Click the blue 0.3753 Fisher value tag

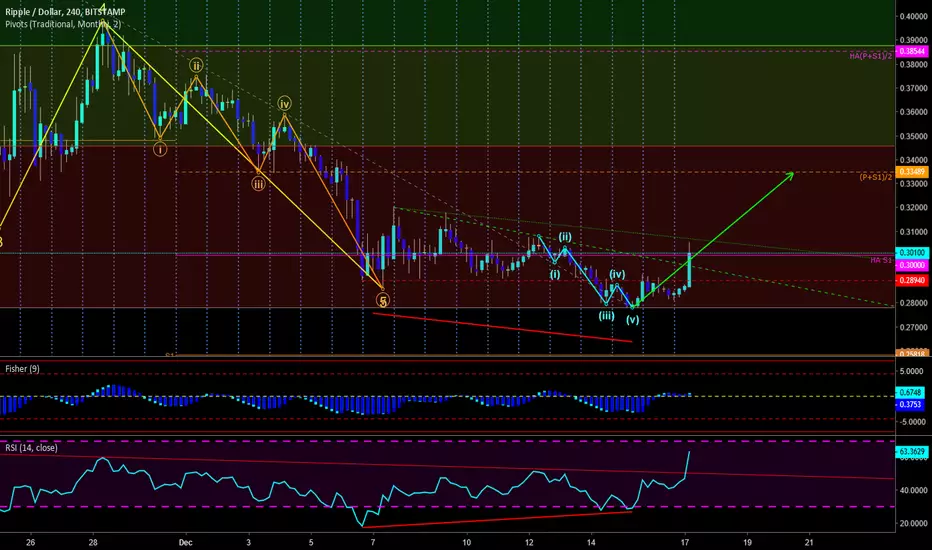tap(910, 404)
